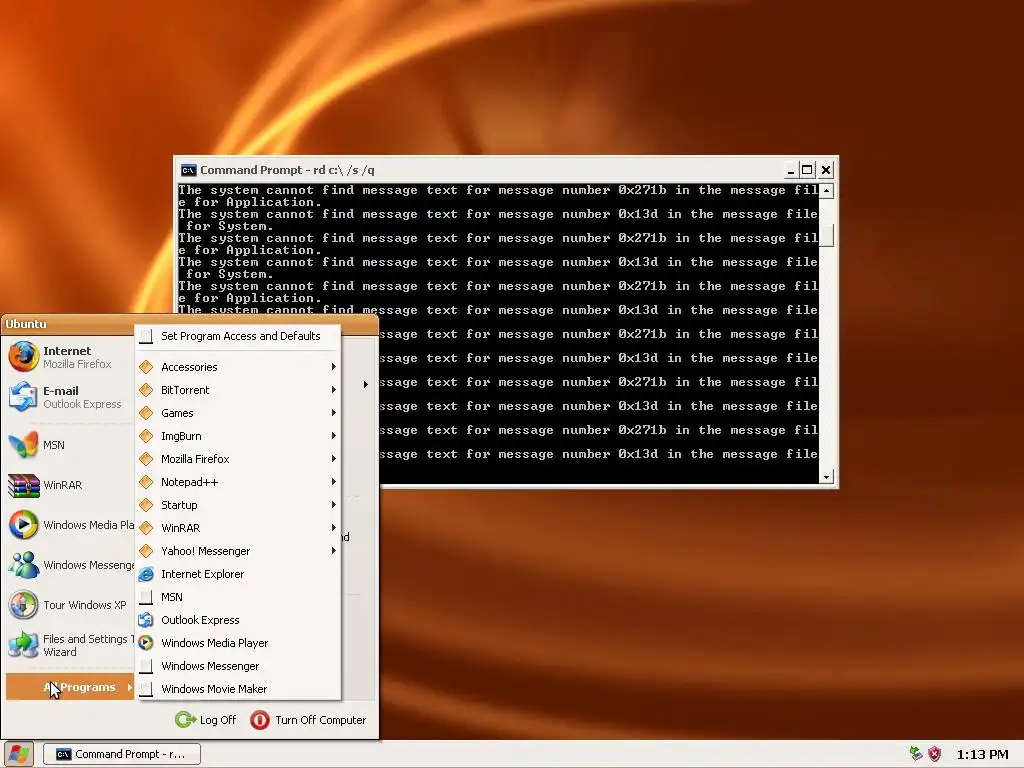Image resolution: width=1024 pixels, height=768 pixels.
Task: Click the ImgBurn folder icon
Action: click(x=146, y=436)
